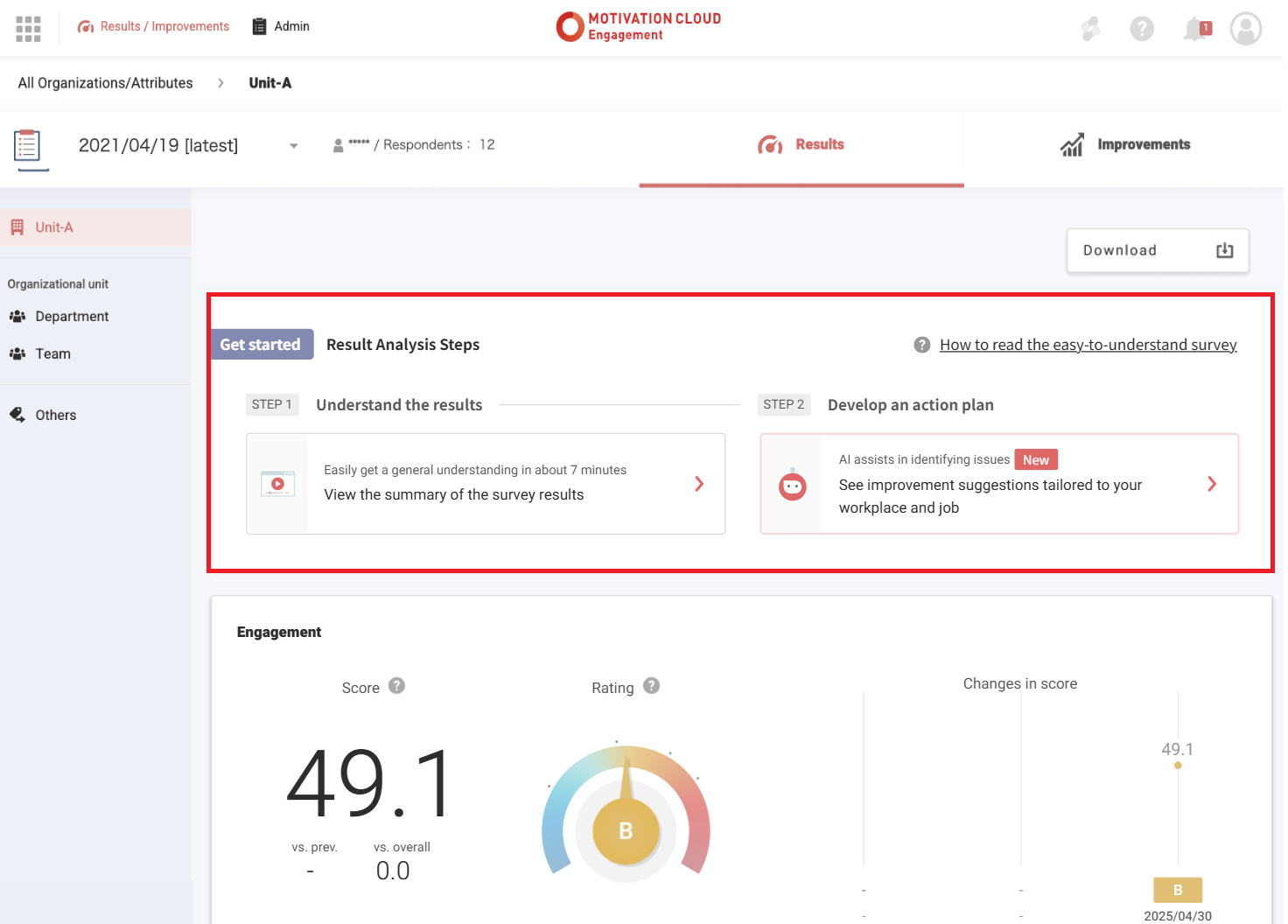Click the Rating help question icon
The height and width of the screenshot is (924, 1288).
coord(651,686)
